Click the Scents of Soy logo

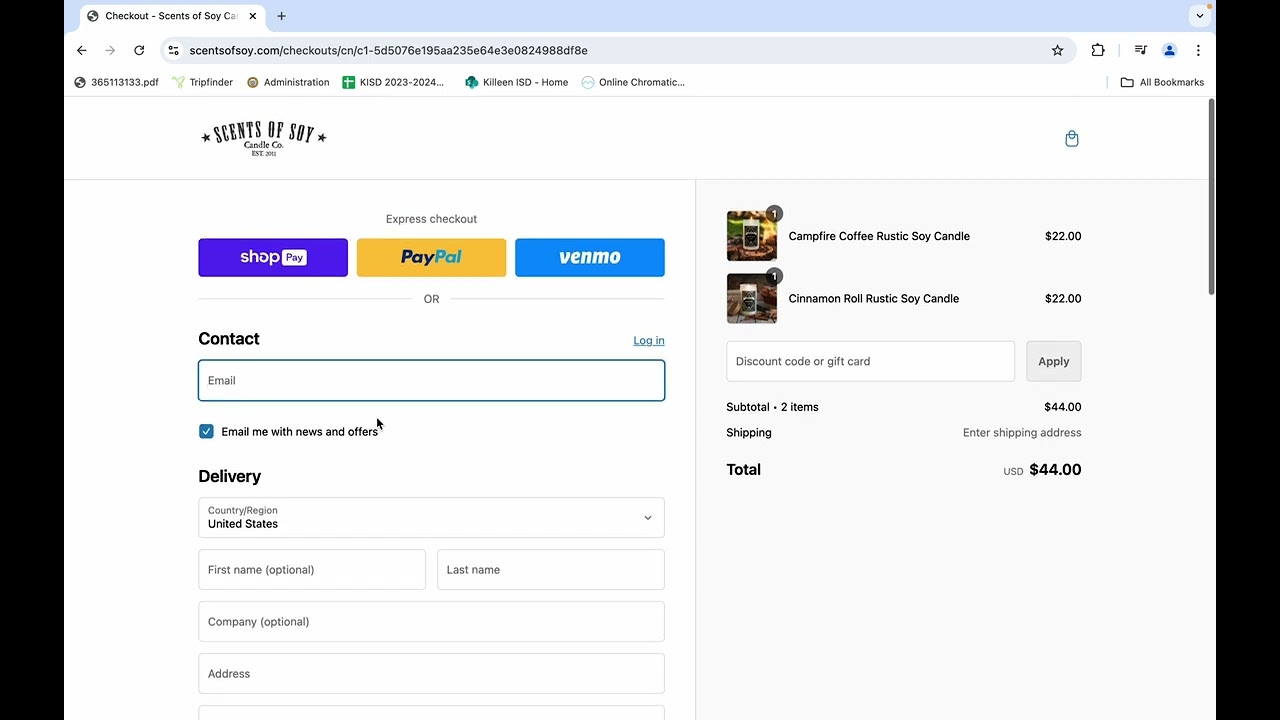(264, 138)
